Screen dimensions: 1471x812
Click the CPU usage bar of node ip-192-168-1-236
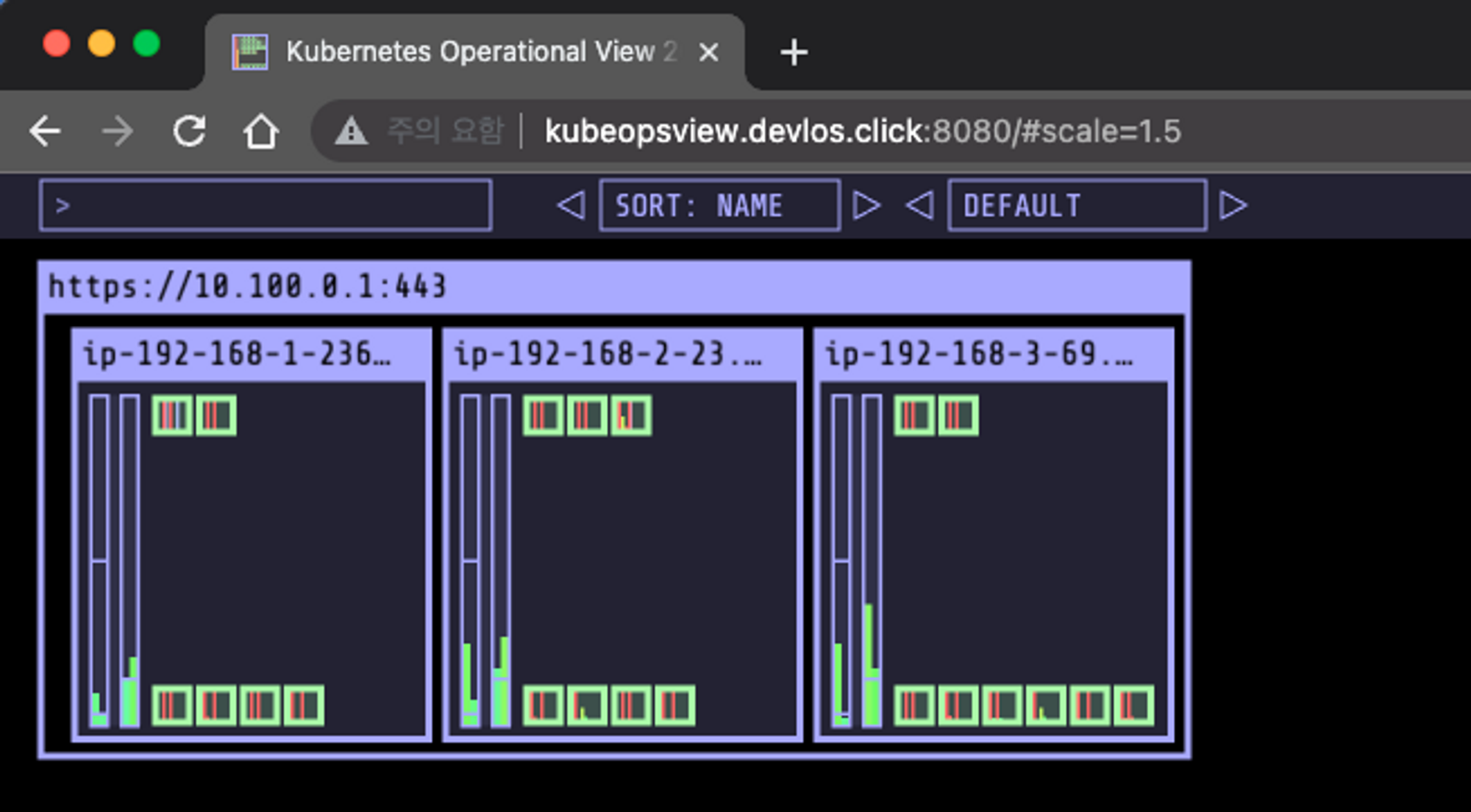[99, 560]
